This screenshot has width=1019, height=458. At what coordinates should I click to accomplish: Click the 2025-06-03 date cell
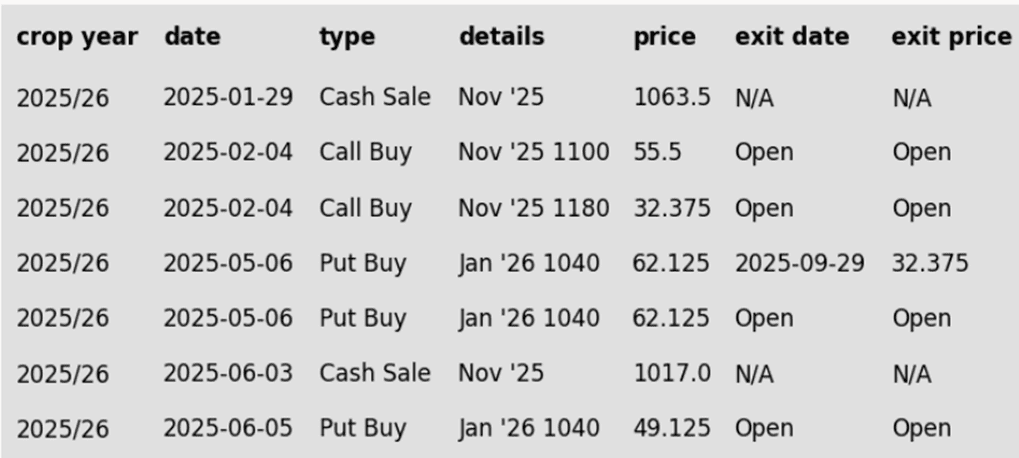(x=228, y=373)
